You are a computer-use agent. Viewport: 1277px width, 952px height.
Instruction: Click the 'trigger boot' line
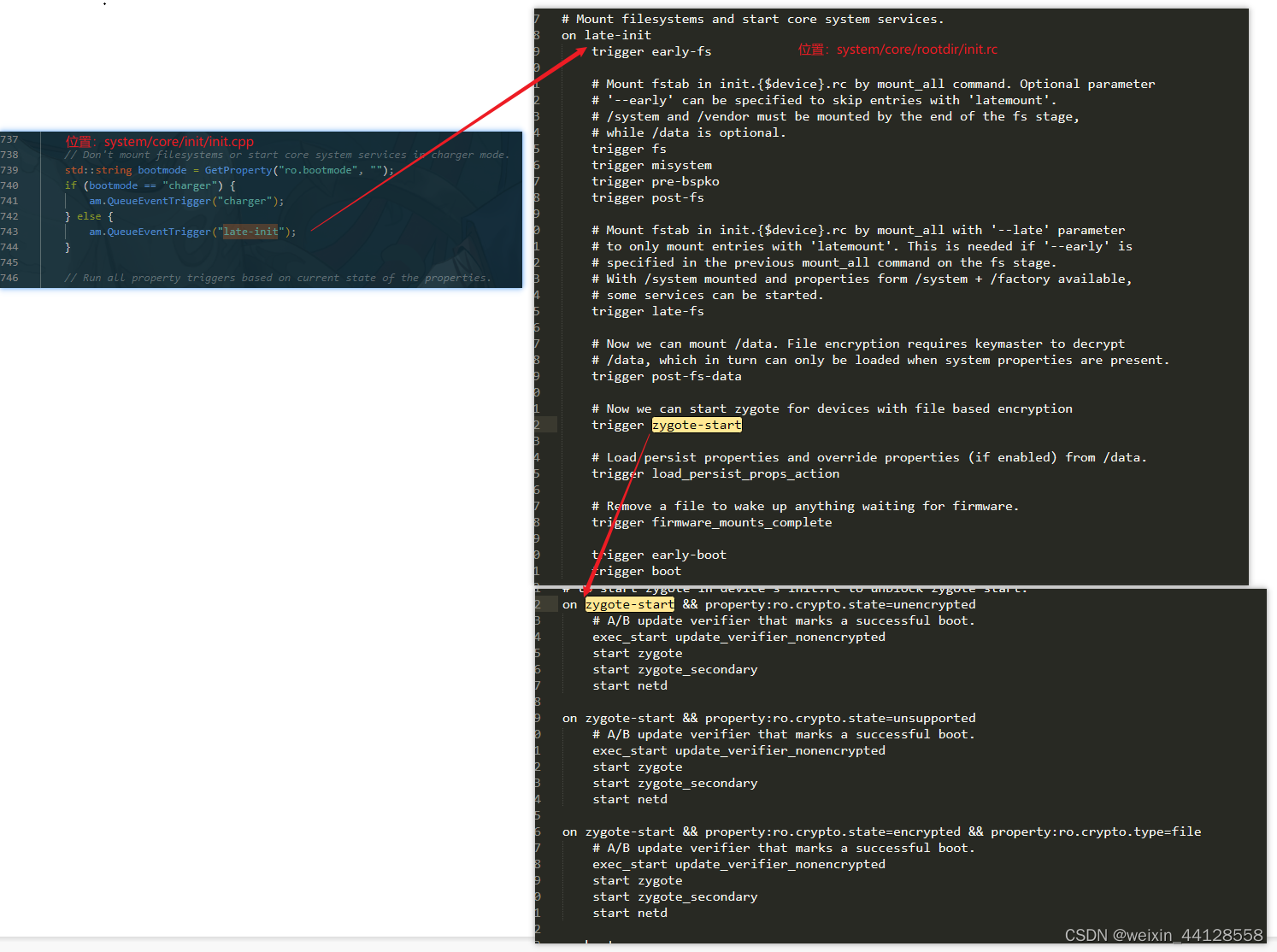click(637, 571)
